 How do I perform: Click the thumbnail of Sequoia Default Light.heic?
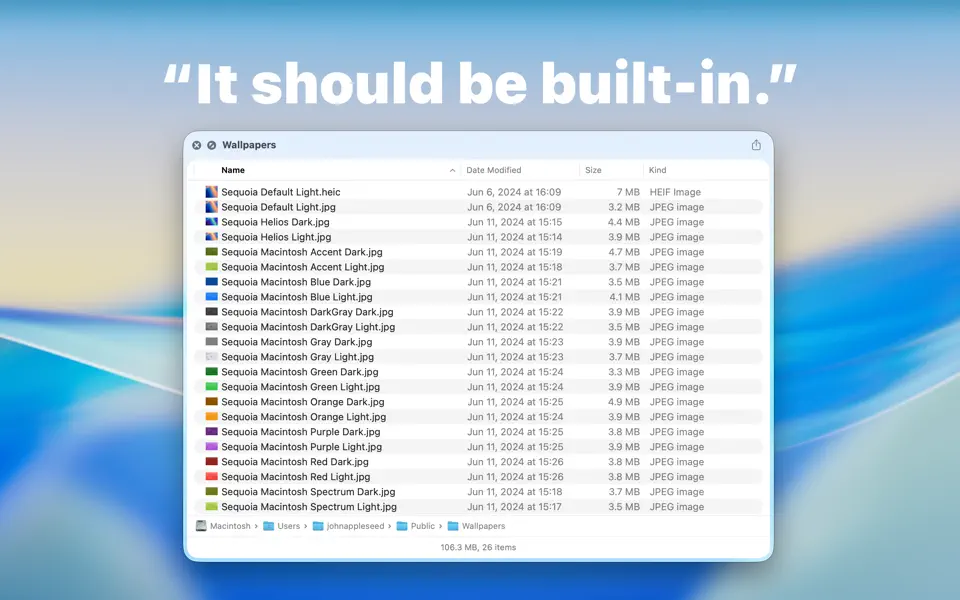[x=210, y=191]
